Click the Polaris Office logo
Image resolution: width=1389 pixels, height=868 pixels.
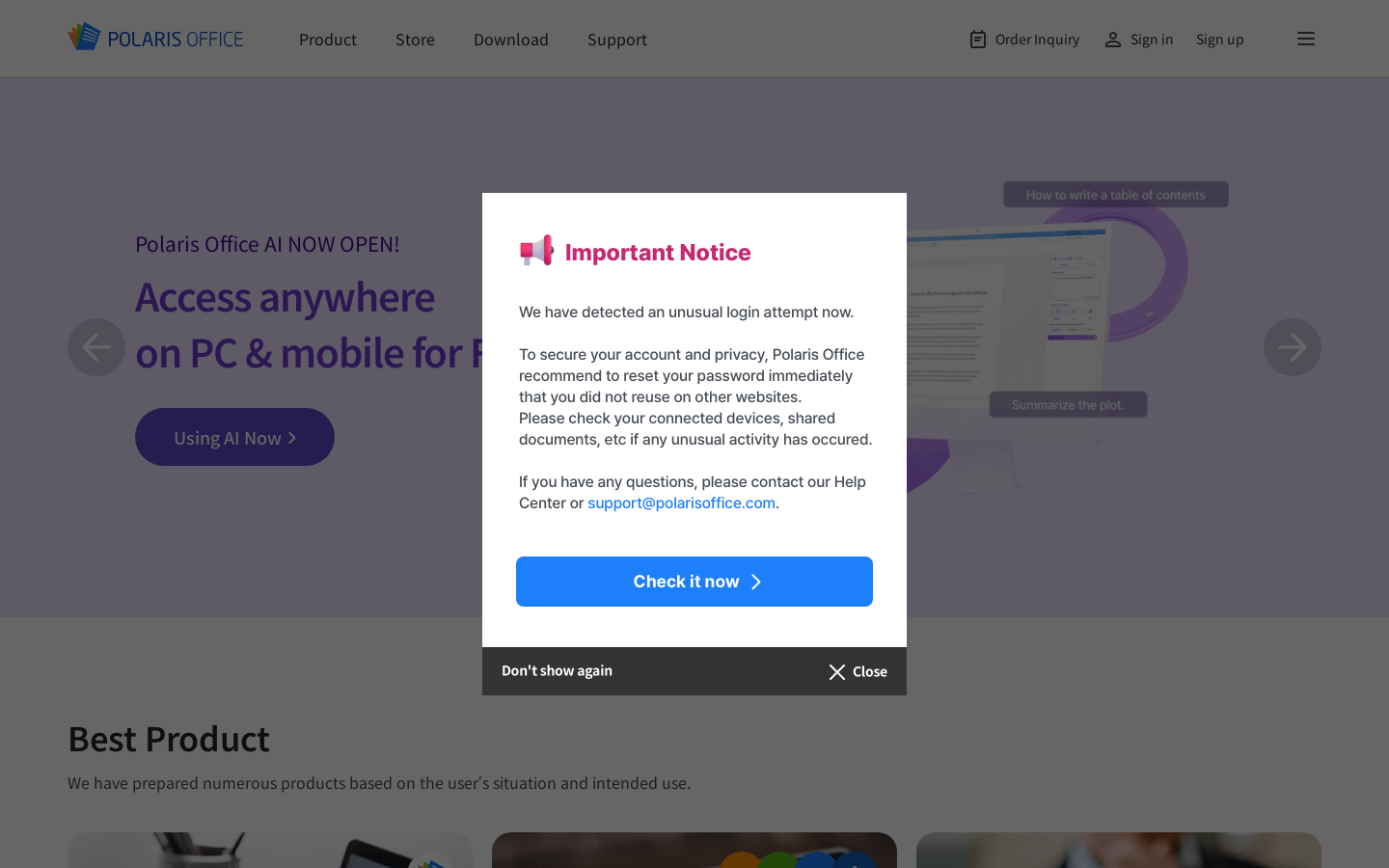pyautogui.click(x=155, y=38)
